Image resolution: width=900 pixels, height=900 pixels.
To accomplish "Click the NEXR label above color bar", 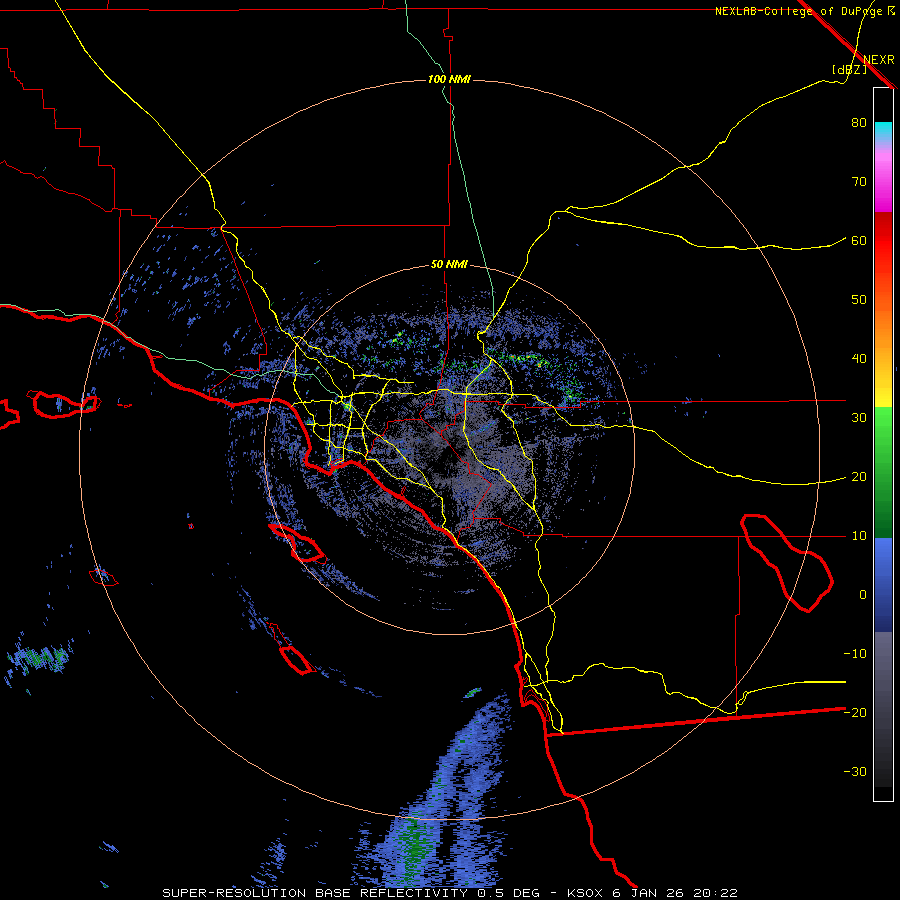I will point(879,60).
